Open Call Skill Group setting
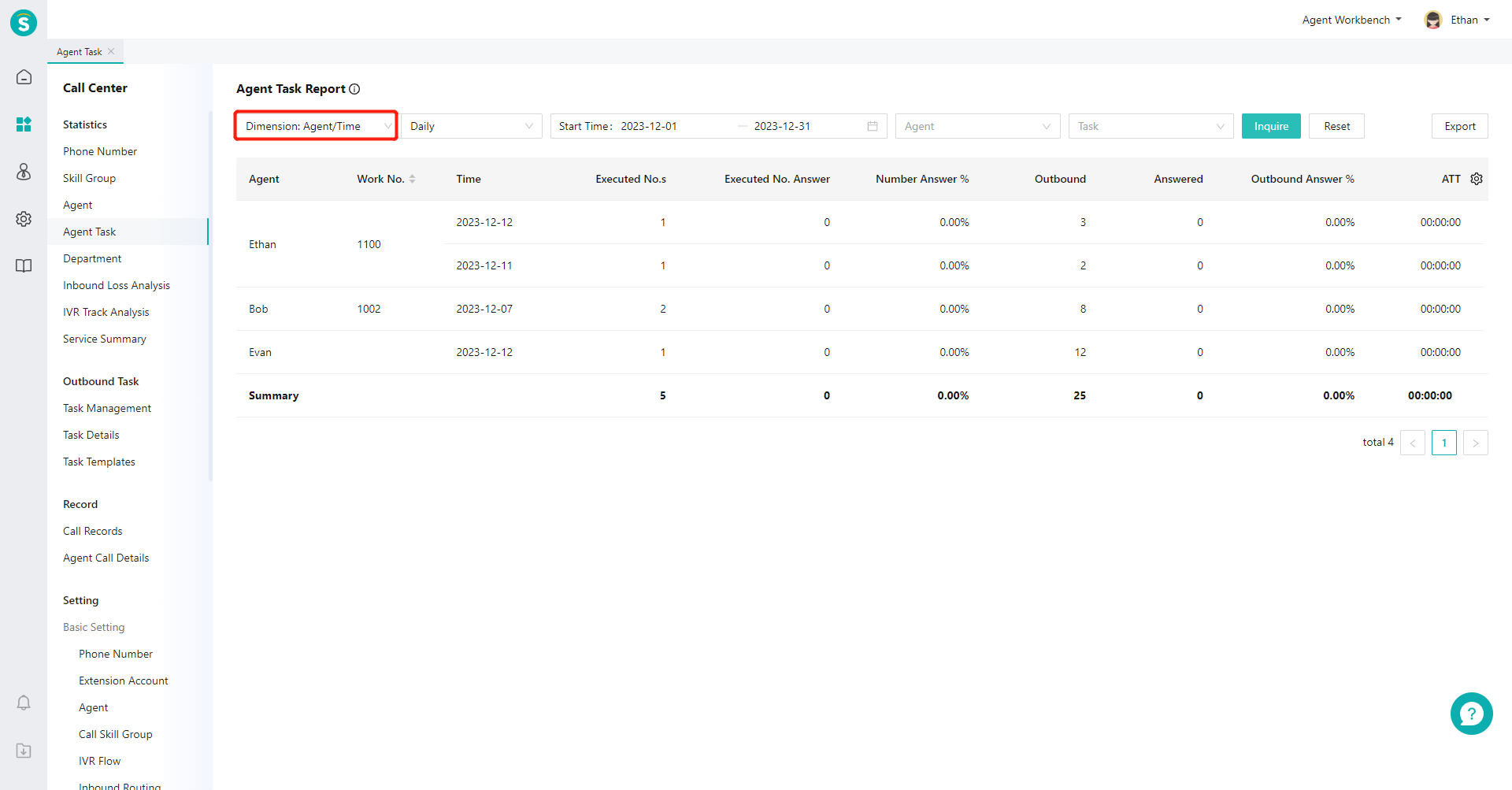 click(x=116, y=734)
